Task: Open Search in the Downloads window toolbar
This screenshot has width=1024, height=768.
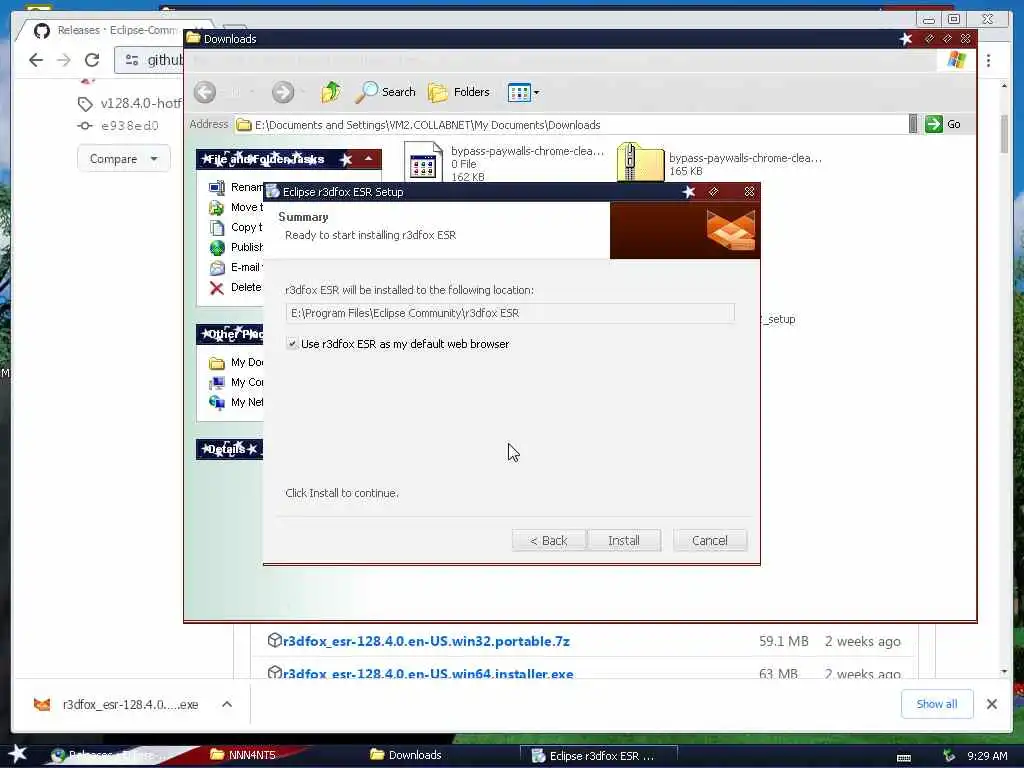Action: click(x=385, y=92)
